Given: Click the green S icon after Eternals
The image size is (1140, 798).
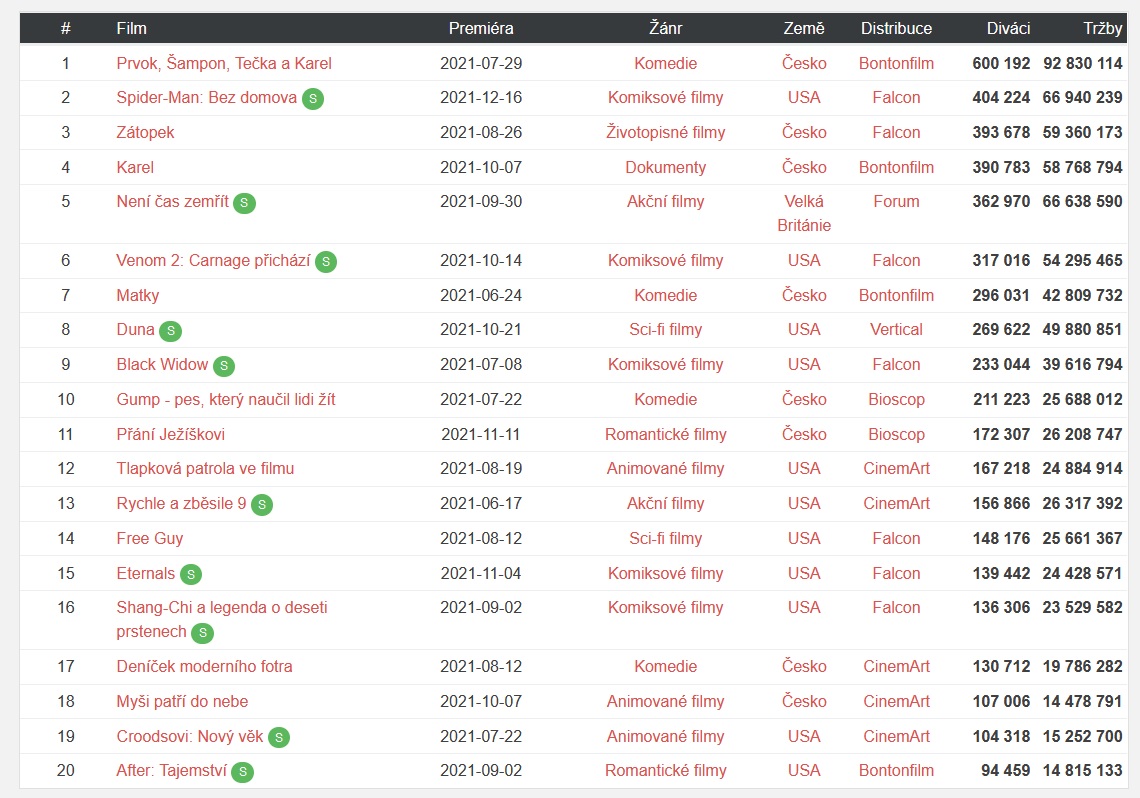Looking at the screenshot, I should 190,574.
